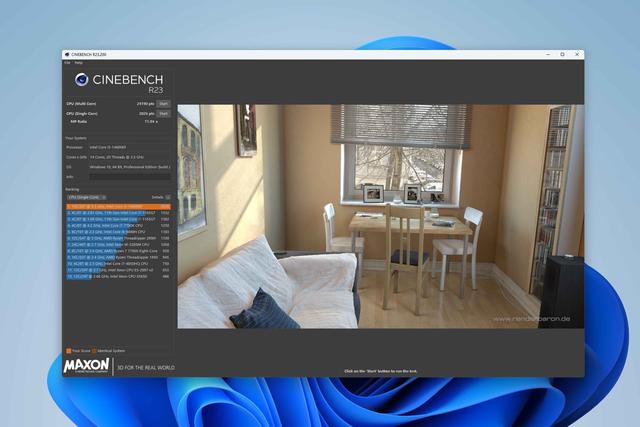Toggle the Details checkbox in Ranking
Image resolution: width=640 pixels, height=427 pixels.
(168, 197)
